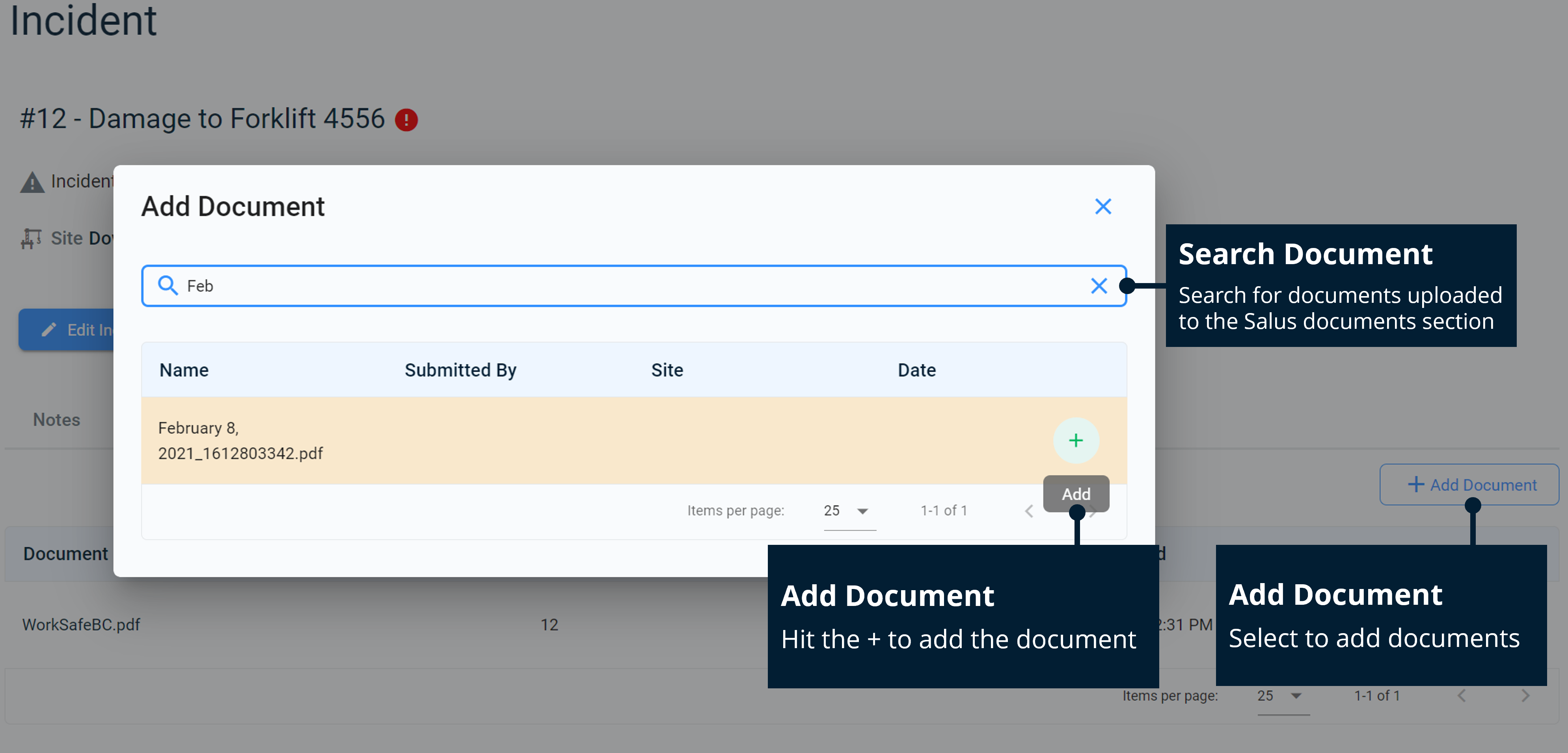Open the WorkSafeBC.pdf document
Image resolution: width=1568 pixels, height=753 pixels.
pyautogui.click(x=80, y=624)
